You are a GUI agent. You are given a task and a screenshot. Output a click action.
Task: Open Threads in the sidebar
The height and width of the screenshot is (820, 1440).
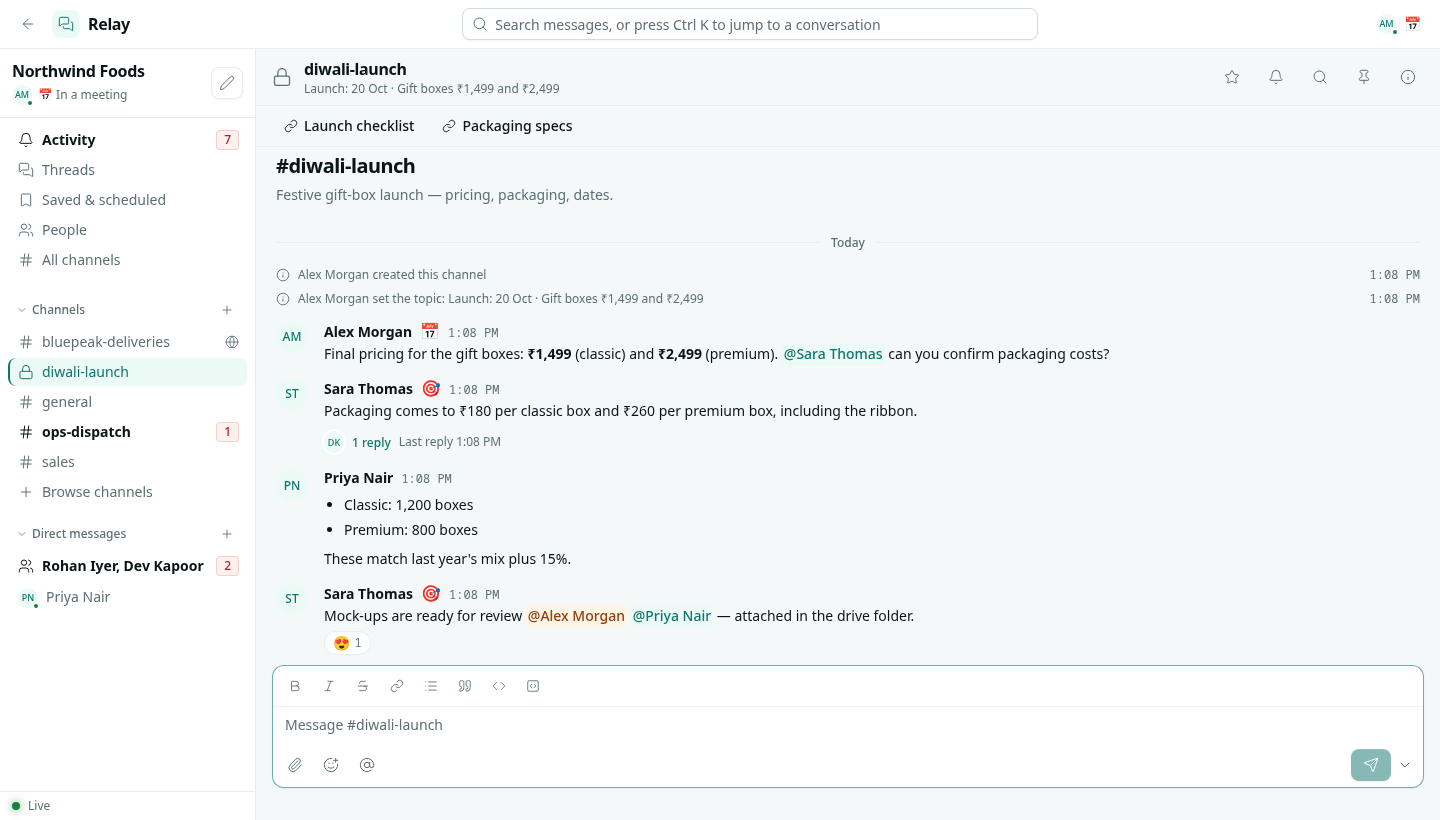[127, 170]
